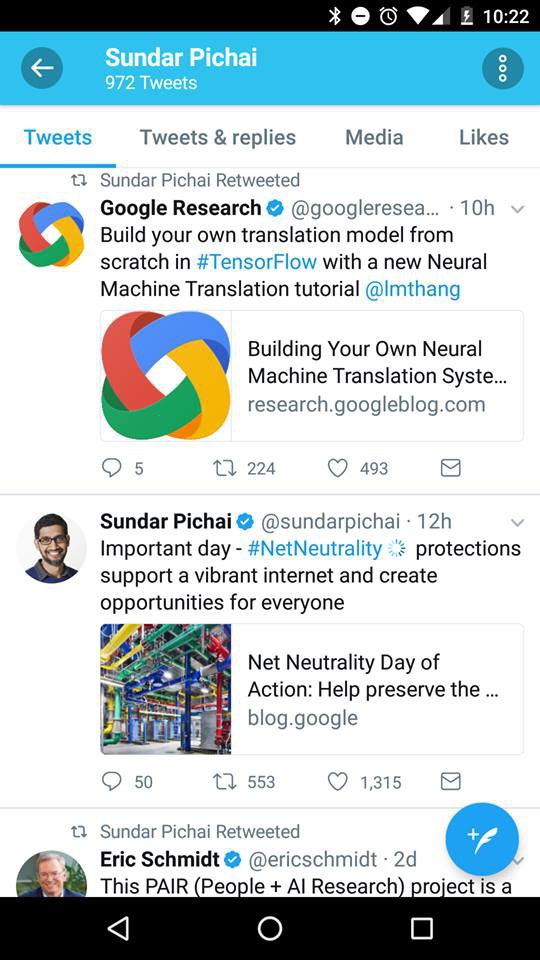The image size is (540, 960).
Task: Open the Likes tab
Action: pos(484,137)
